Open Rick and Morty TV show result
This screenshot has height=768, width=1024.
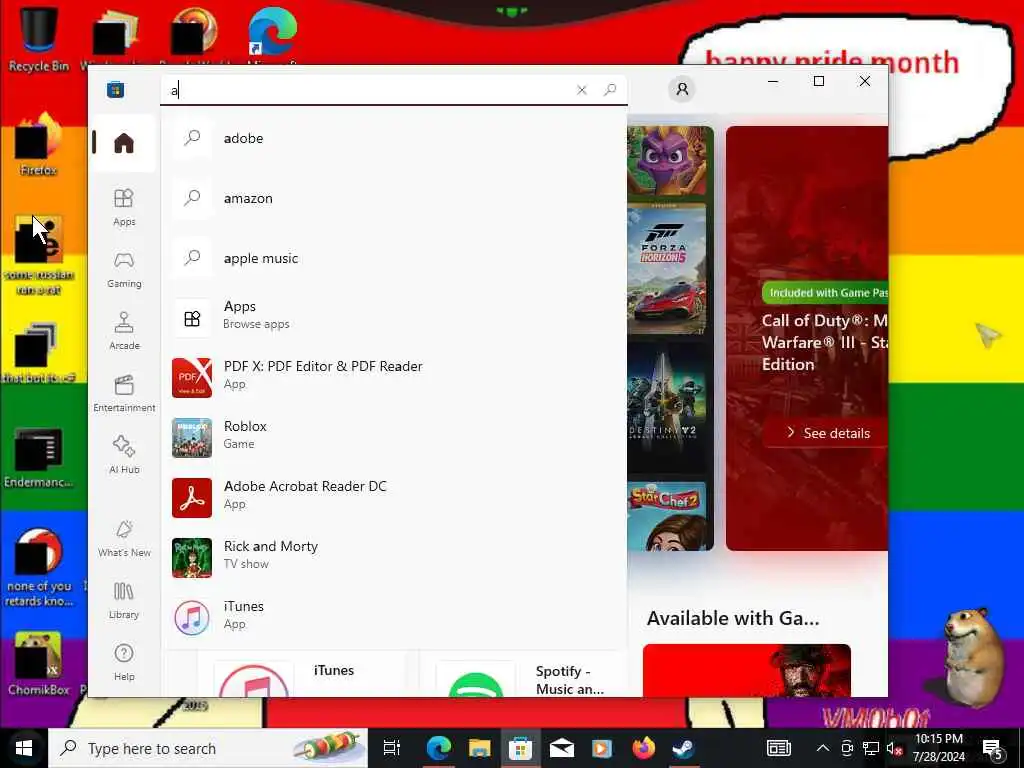tap(394, 558)
